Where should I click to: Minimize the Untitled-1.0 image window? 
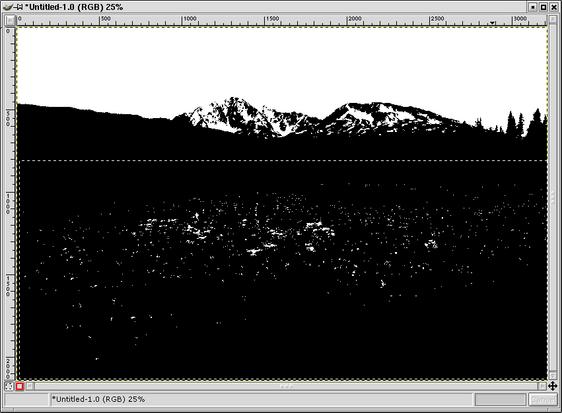533,7
